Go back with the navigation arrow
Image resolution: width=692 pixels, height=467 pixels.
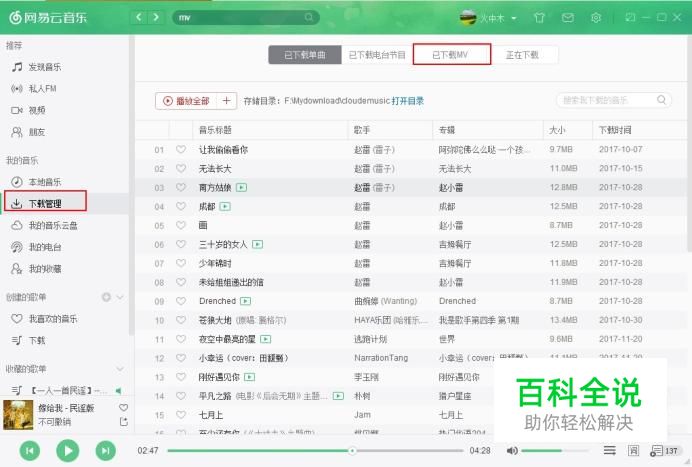139,17
